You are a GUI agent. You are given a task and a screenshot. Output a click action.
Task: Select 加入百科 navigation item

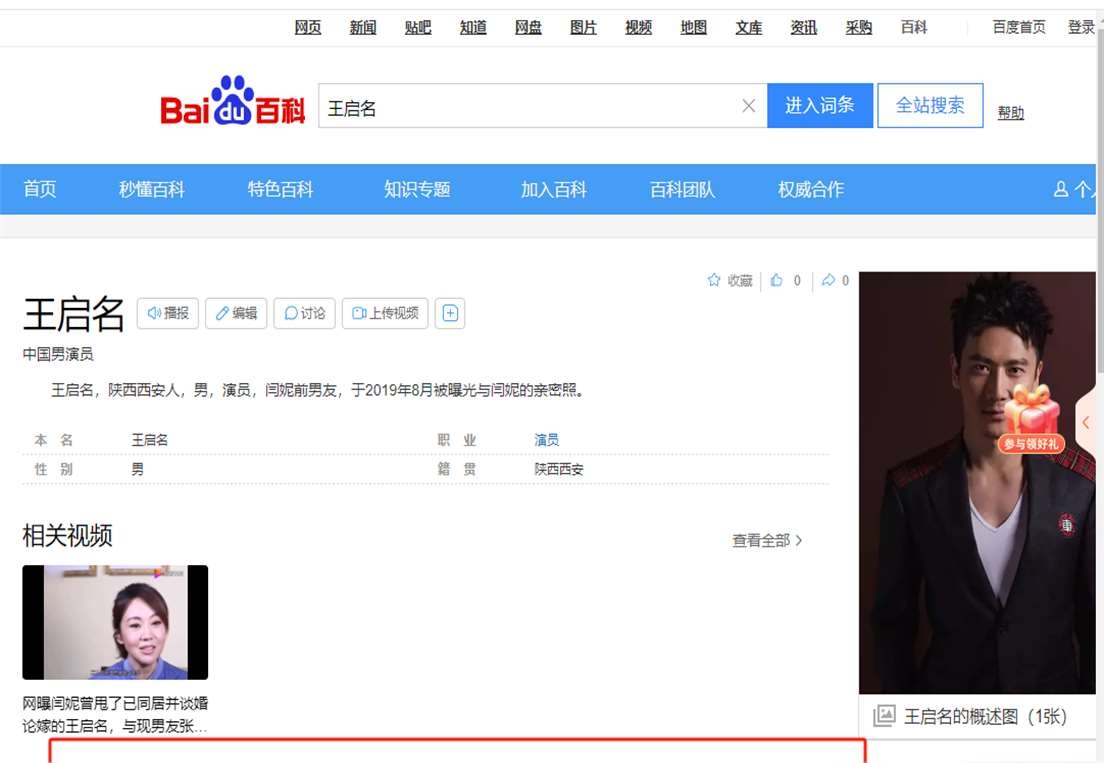tap(553, 189)
